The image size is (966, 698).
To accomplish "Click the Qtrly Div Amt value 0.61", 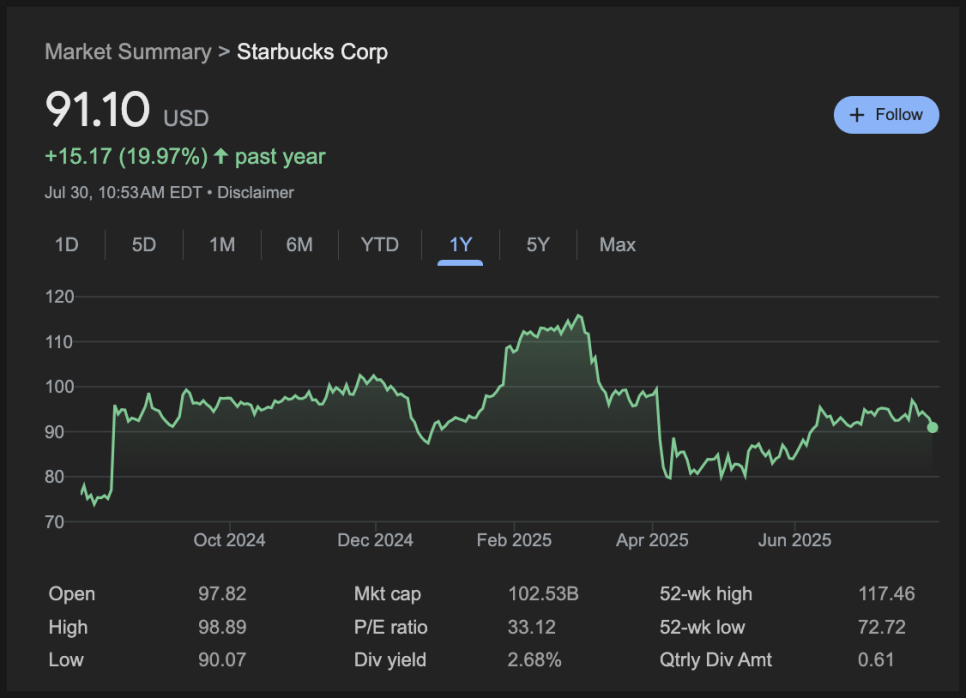I will click(875, 660).
